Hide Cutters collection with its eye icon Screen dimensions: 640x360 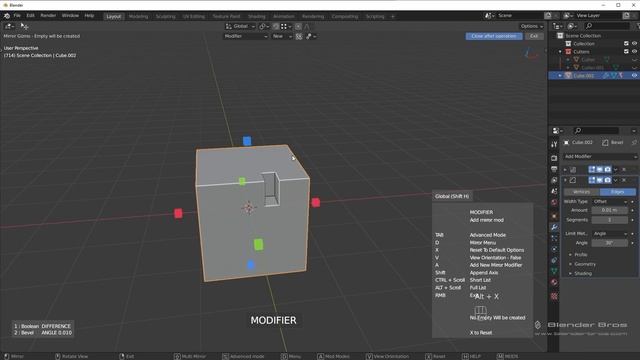(635, 52)
